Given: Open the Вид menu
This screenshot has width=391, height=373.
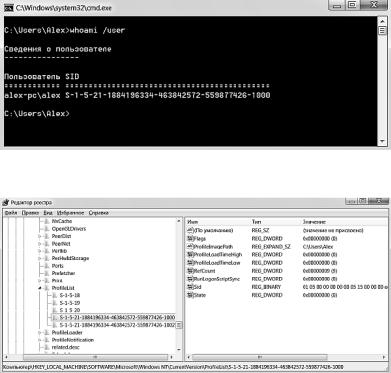Looking at the screenshot, I should 48,213.
